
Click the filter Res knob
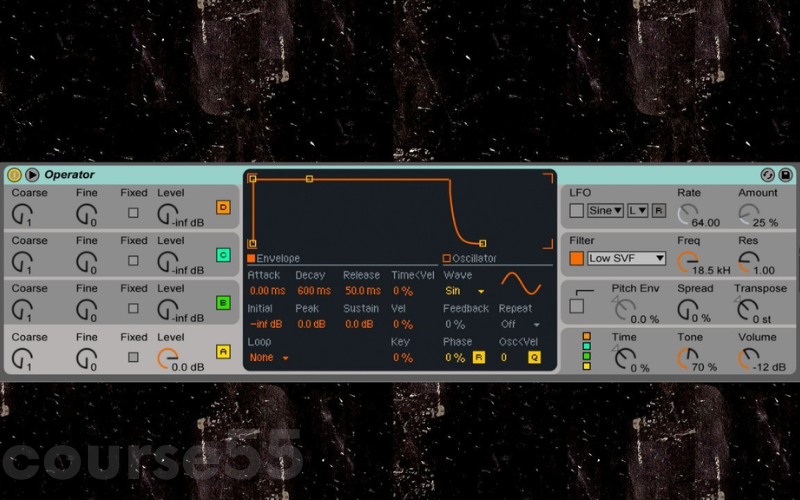point(748,262)
